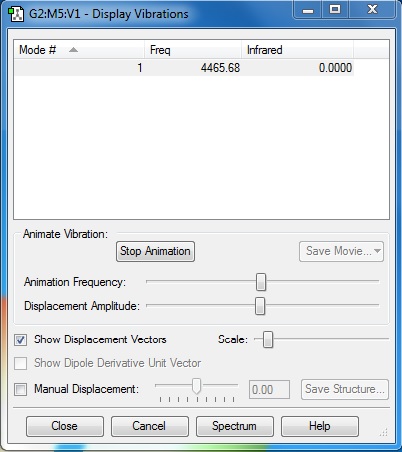Viewport: 402px width, 452px height.
Task: Sort by the Infrared column header
Action: [x=297, y=50]
